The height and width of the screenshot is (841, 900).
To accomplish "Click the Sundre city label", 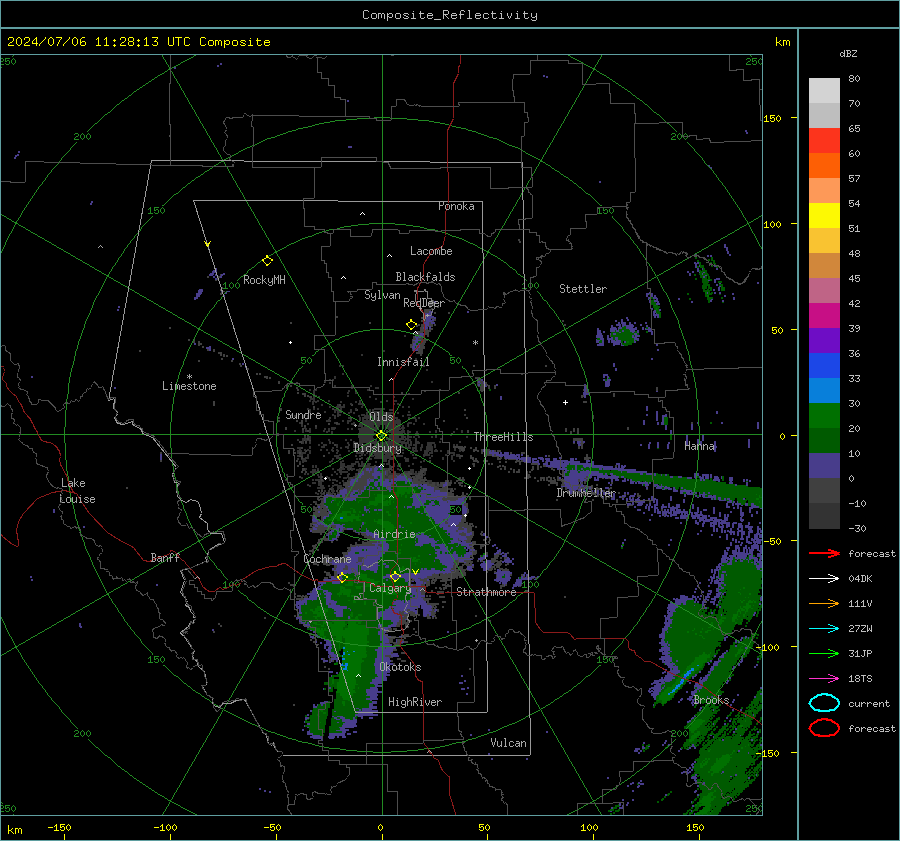I will click(303, 414).
